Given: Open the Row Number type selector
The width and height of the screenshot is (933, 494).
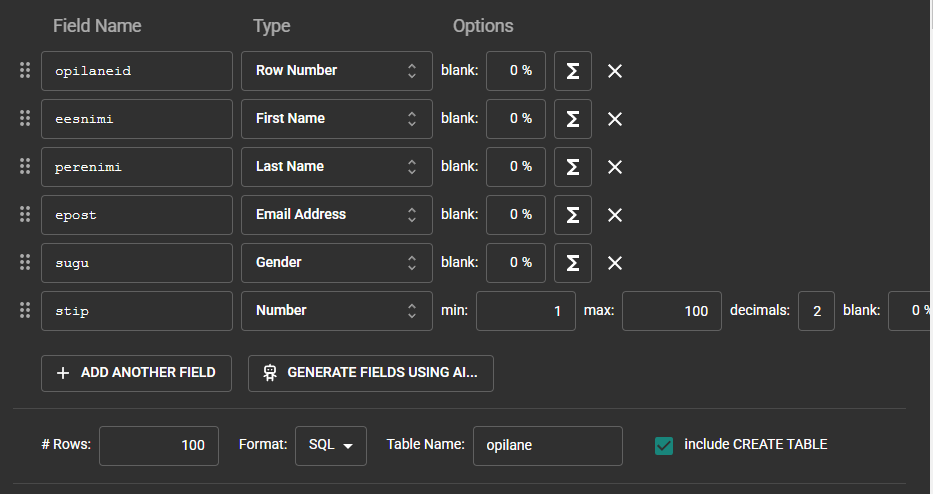Looking at the screenshot, I should pyautogui.click(x=336, y=71).
